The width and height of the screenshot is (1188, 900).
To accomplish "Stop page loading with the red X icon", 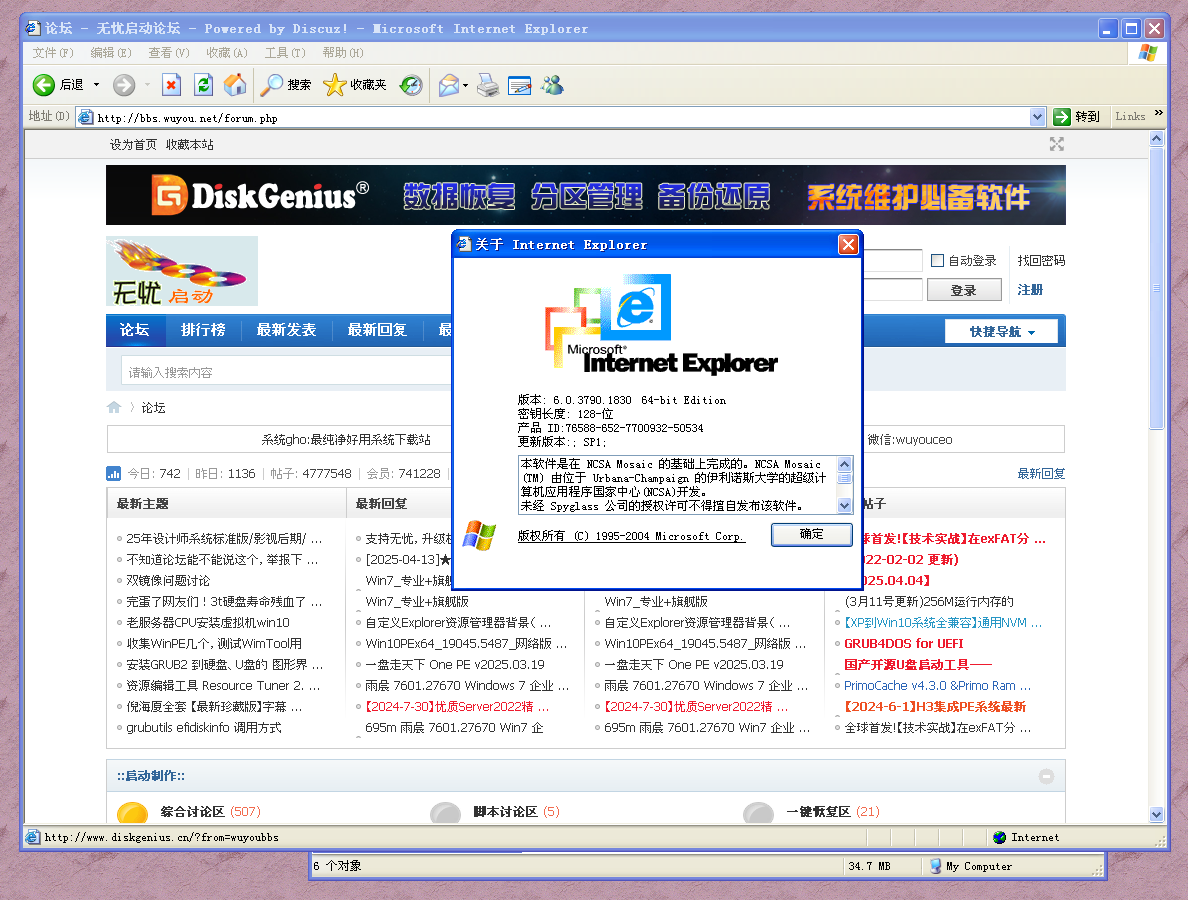I will tap(172, 85).
